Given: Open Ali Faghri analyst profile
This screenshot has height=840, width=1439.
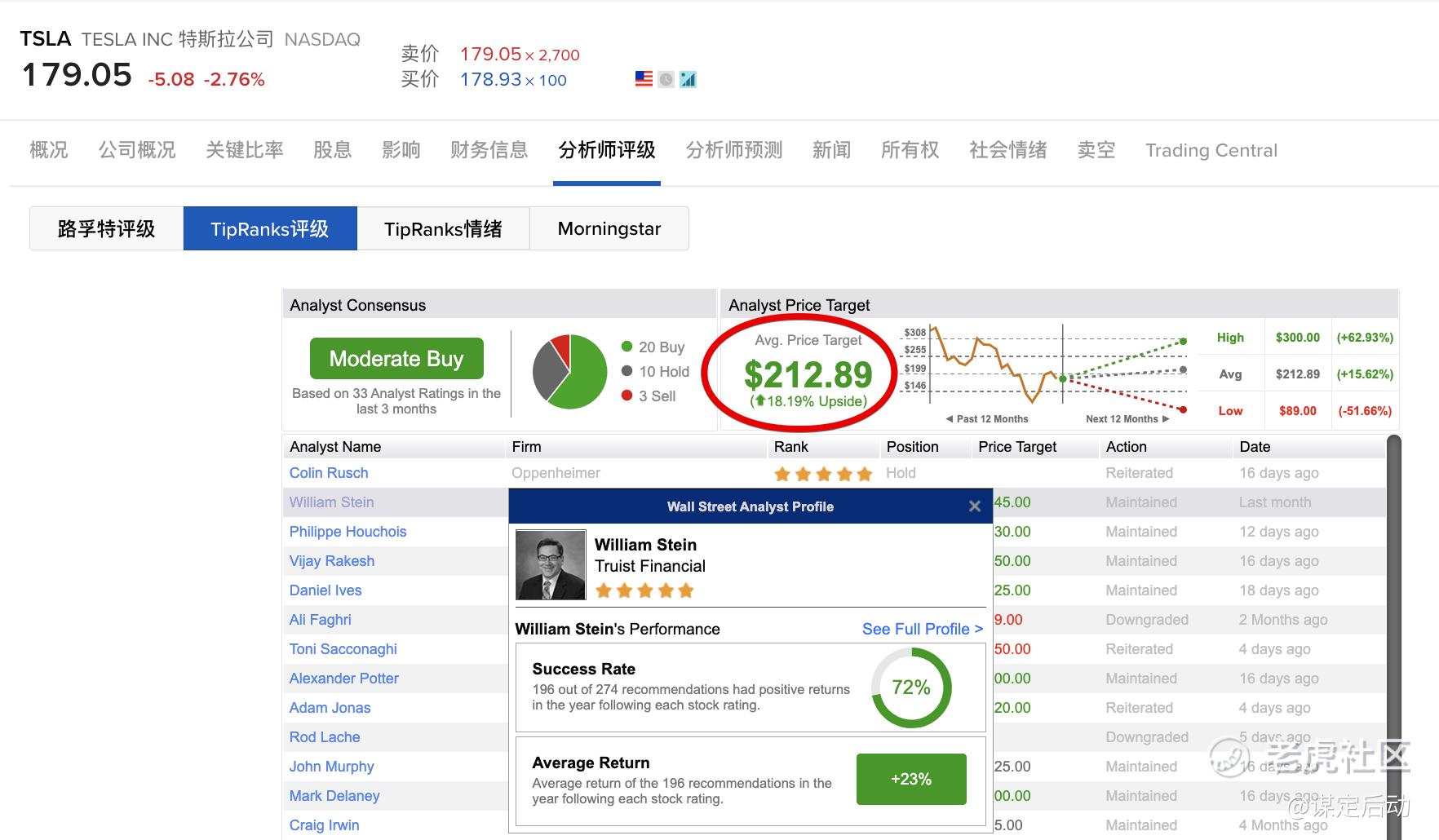Looking at the screenshot, I should coord(320,620).
